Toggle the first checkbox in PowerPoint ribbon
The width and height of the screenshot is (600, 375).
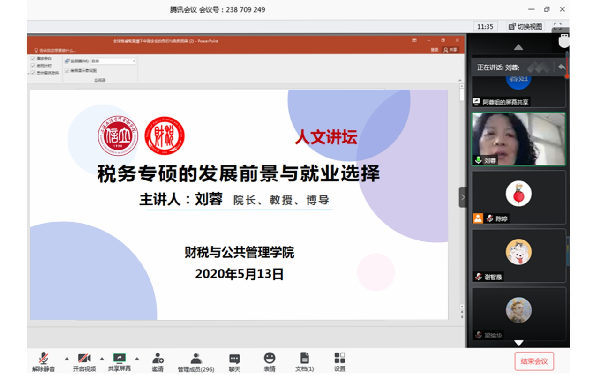pyautogui.click(x=33, y=59)
